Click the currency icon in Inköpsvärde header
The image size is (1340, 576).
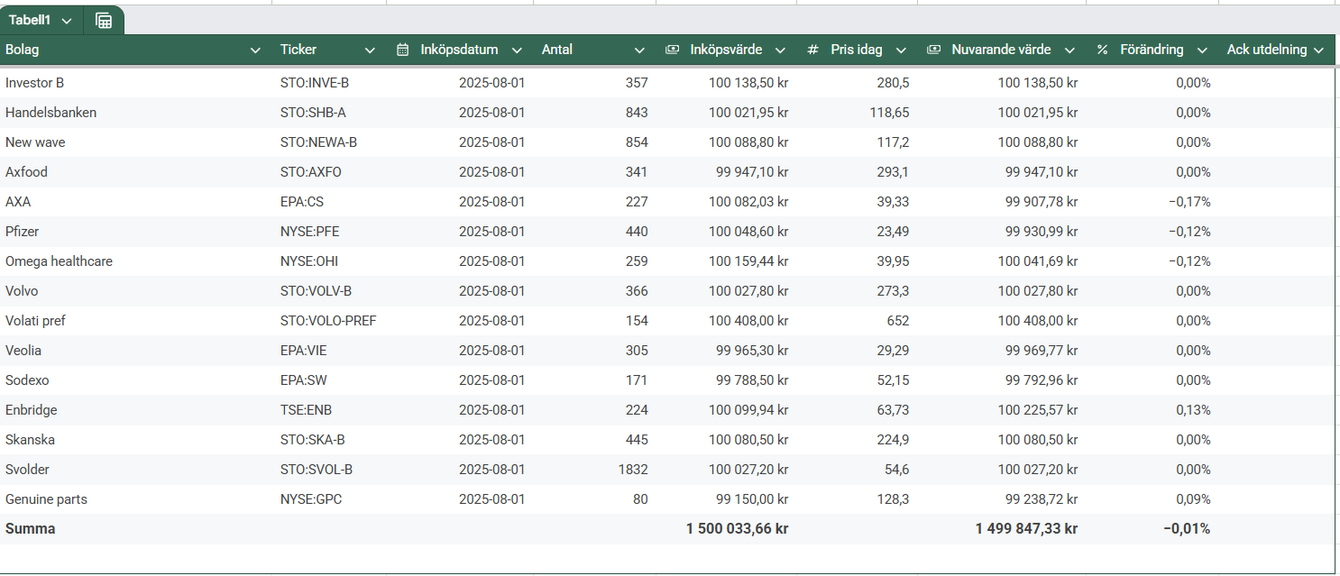pyautogui.click(x=673, y=50)
